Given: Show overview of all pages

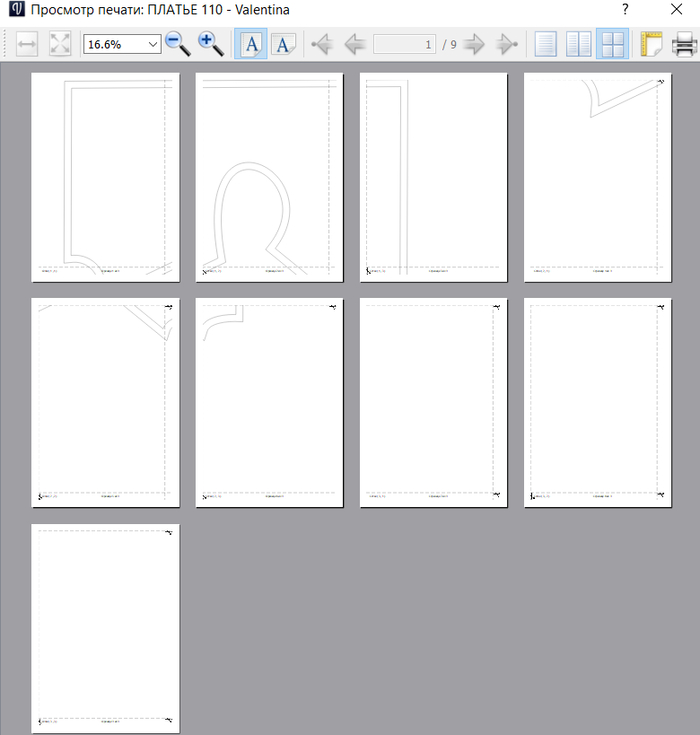Looking at the screenshot, I should point(612,44).
